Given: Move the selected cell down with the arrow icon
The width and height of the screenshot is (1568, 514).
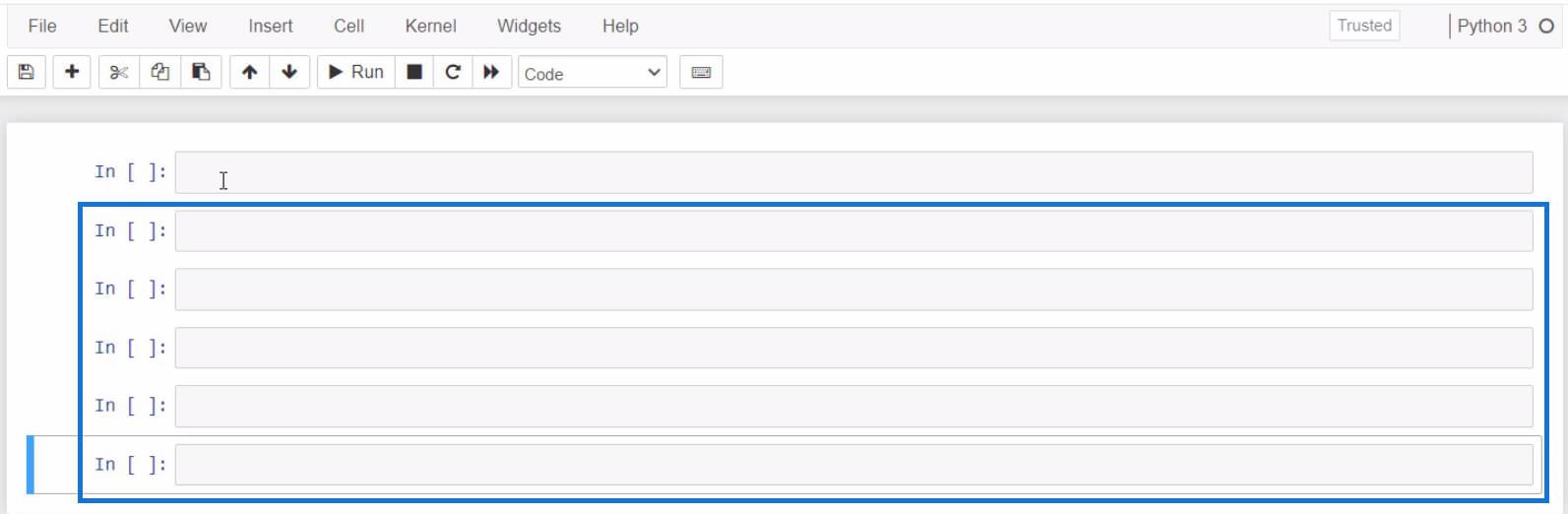Looking at the screenshot, I should pyautogui.click(x=289, y=72).
